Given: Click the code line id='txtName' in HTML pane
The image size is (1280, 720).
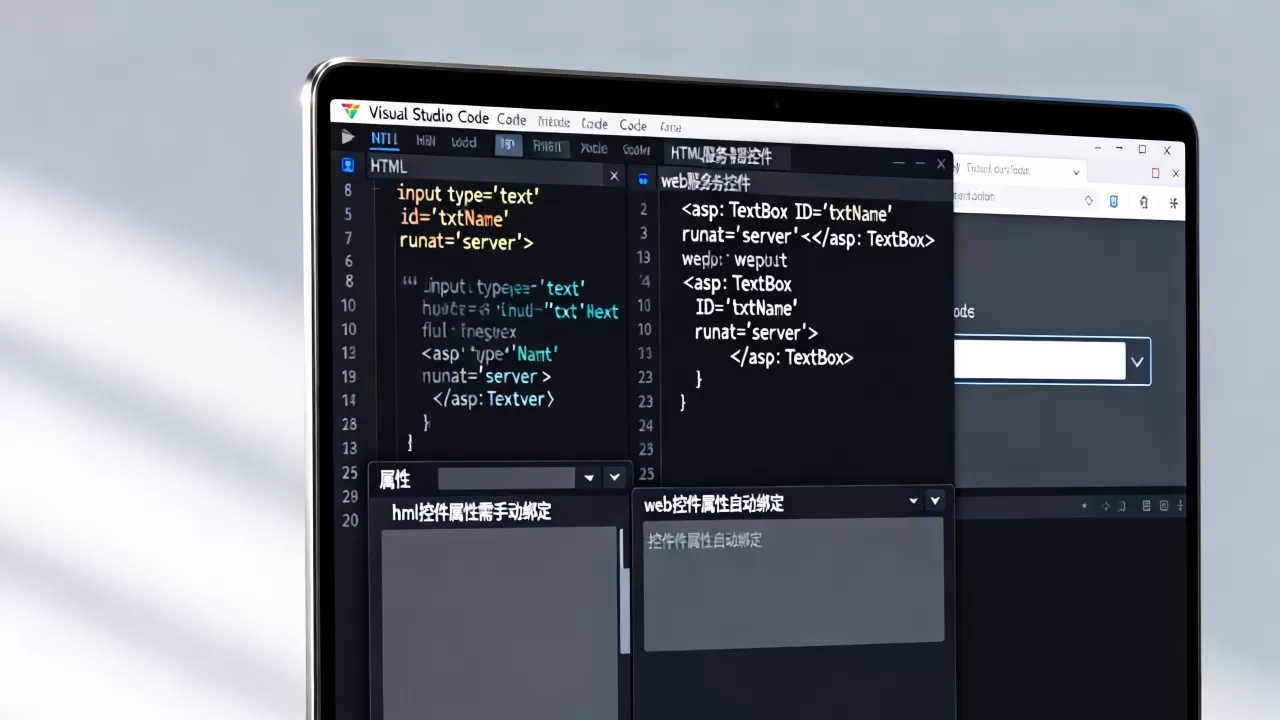Looking at the screenshot, I should click(x=454, y=218).
